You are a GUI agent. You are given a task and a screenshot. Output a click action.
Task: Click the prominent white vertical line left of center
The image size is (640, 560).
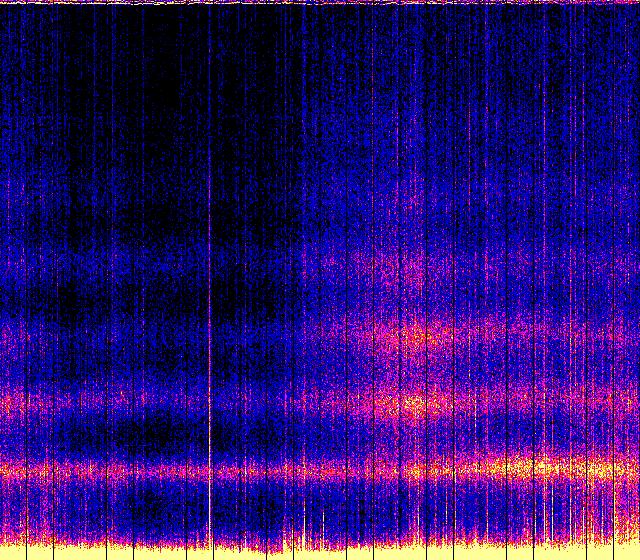tap(209, 300)
